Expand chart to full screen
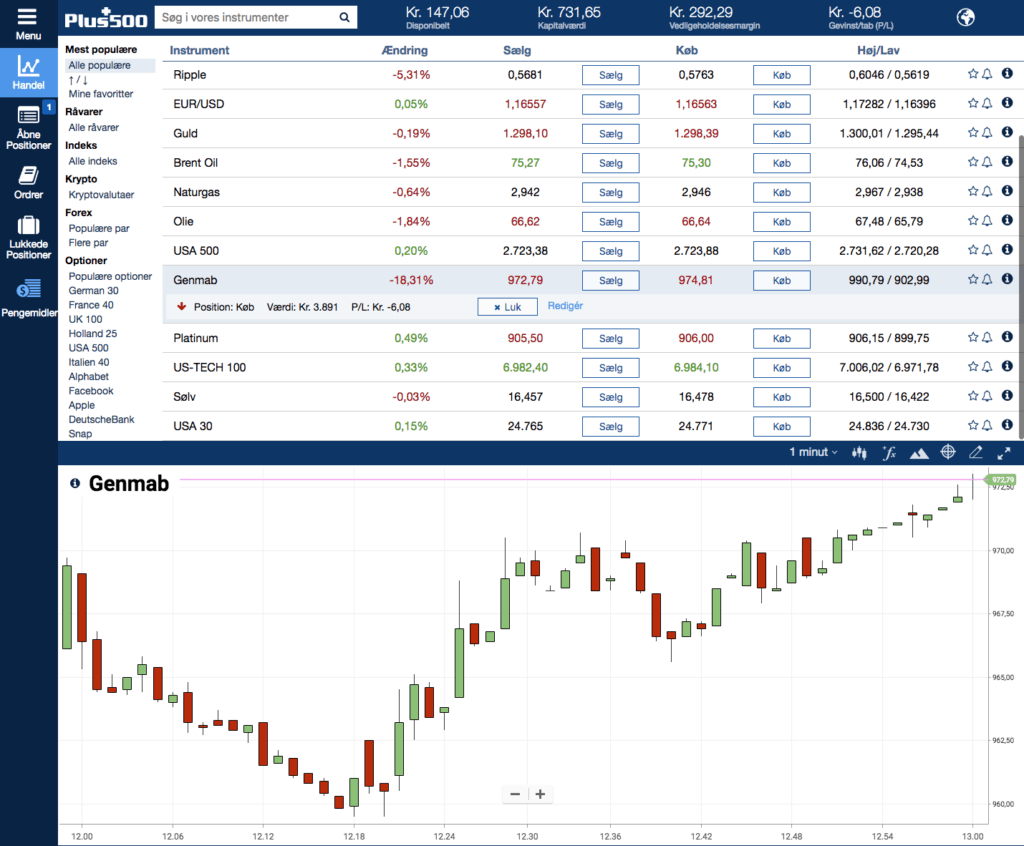Image resolution: width=1024 pixels, height=846 pixels. click(x=1004, y=453)
